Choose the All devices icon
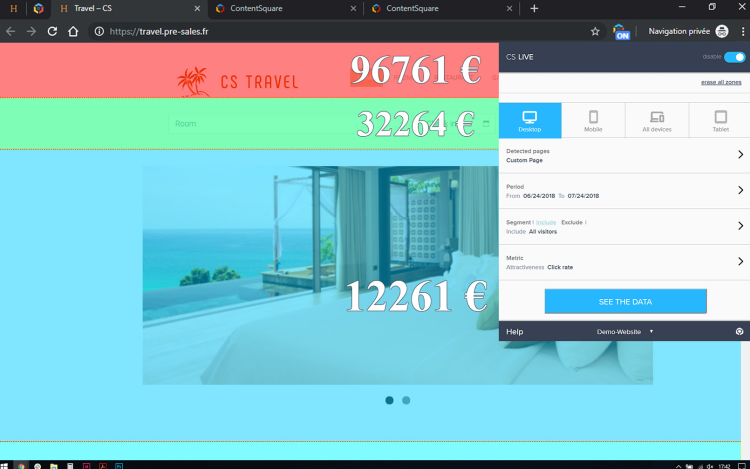Image resolution: width=750 pixels, height=469 pixels. coord(657,120)
